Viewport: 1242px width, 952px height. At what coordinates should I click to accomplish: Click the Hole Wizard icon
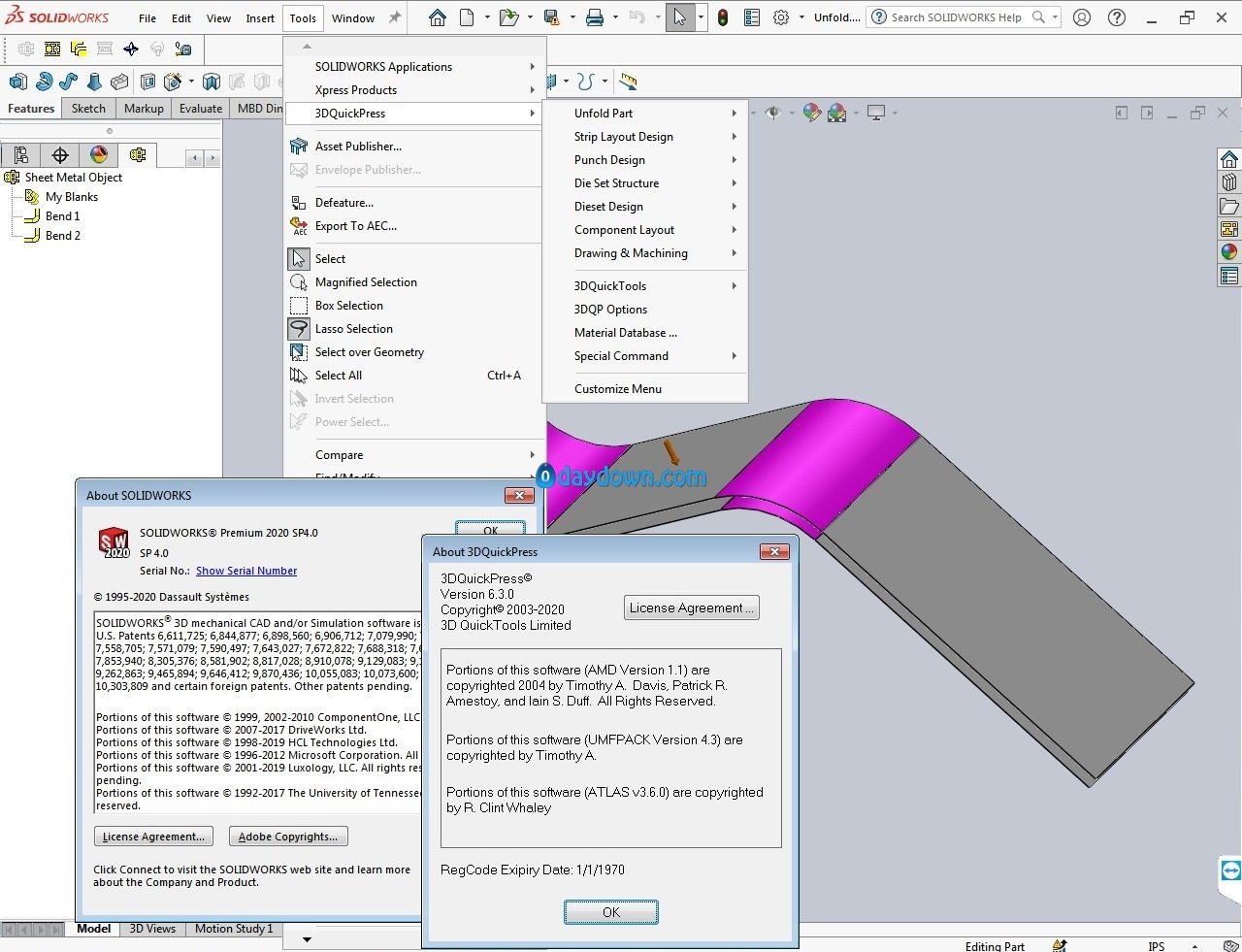[x=174, y=82]
